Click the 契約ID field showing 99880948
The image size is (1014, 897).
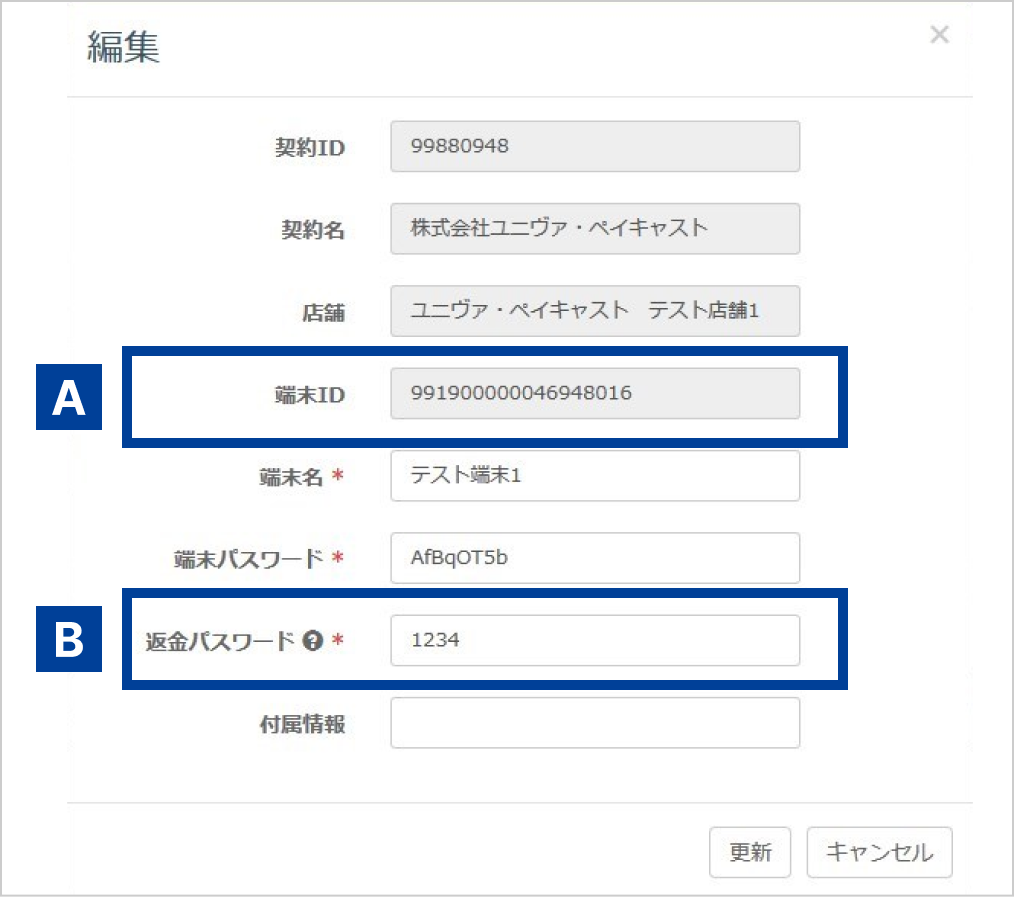(595, 147)
